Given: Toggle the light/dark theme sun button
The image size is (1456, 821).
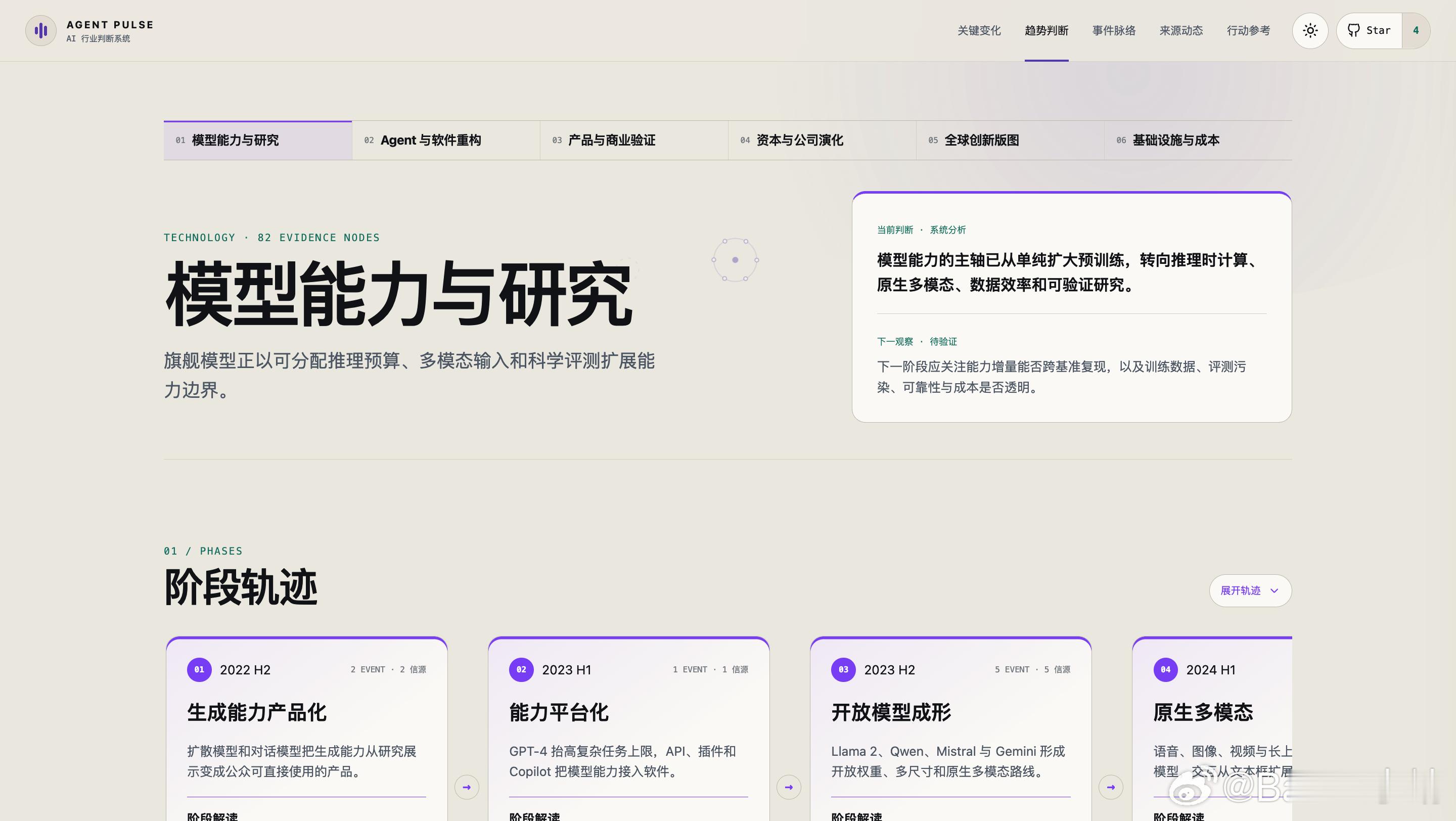Looking at the screenshot, I should click(1310, 30).
